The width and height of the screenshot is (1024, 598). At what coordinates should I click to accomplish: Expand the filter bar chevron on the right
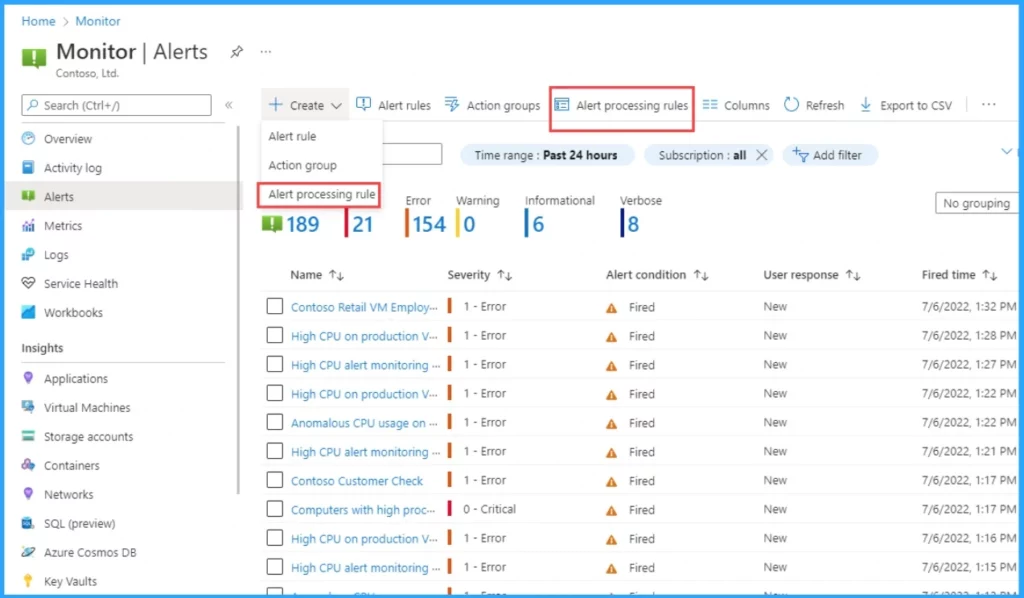click(1006, 151)
